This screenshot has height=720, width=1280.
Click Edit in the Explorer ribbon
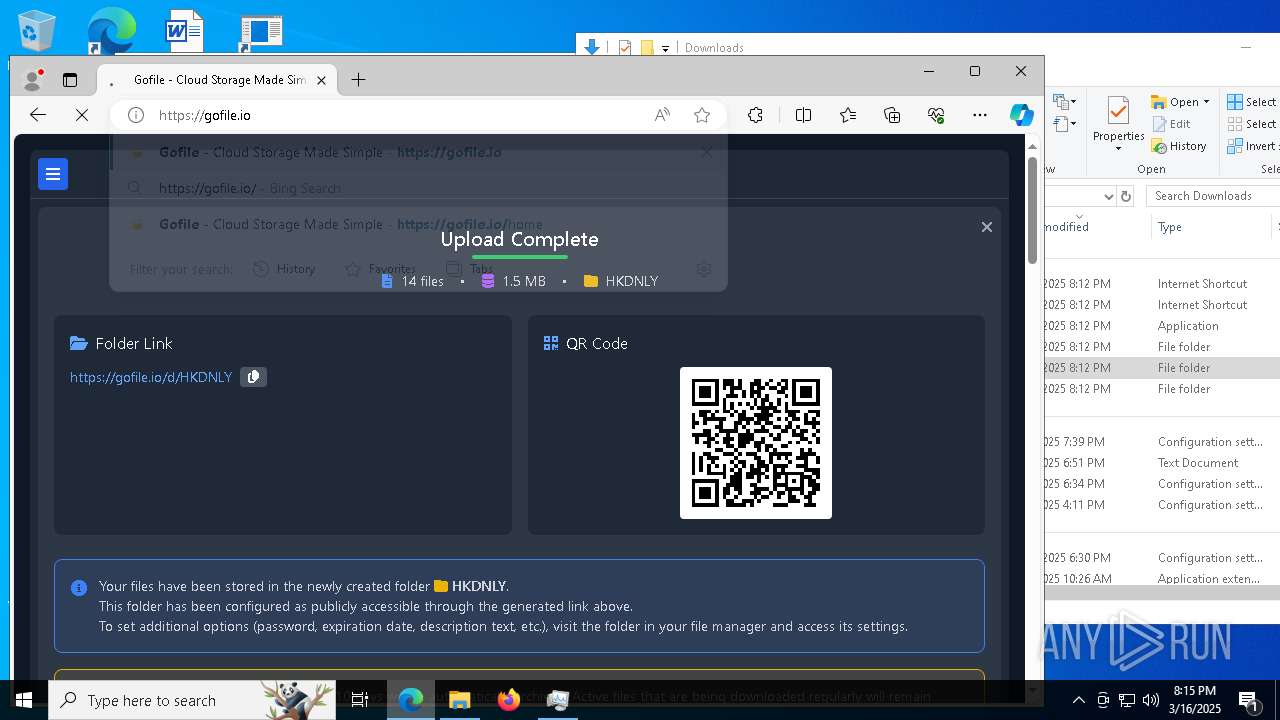coord(1171,124)
